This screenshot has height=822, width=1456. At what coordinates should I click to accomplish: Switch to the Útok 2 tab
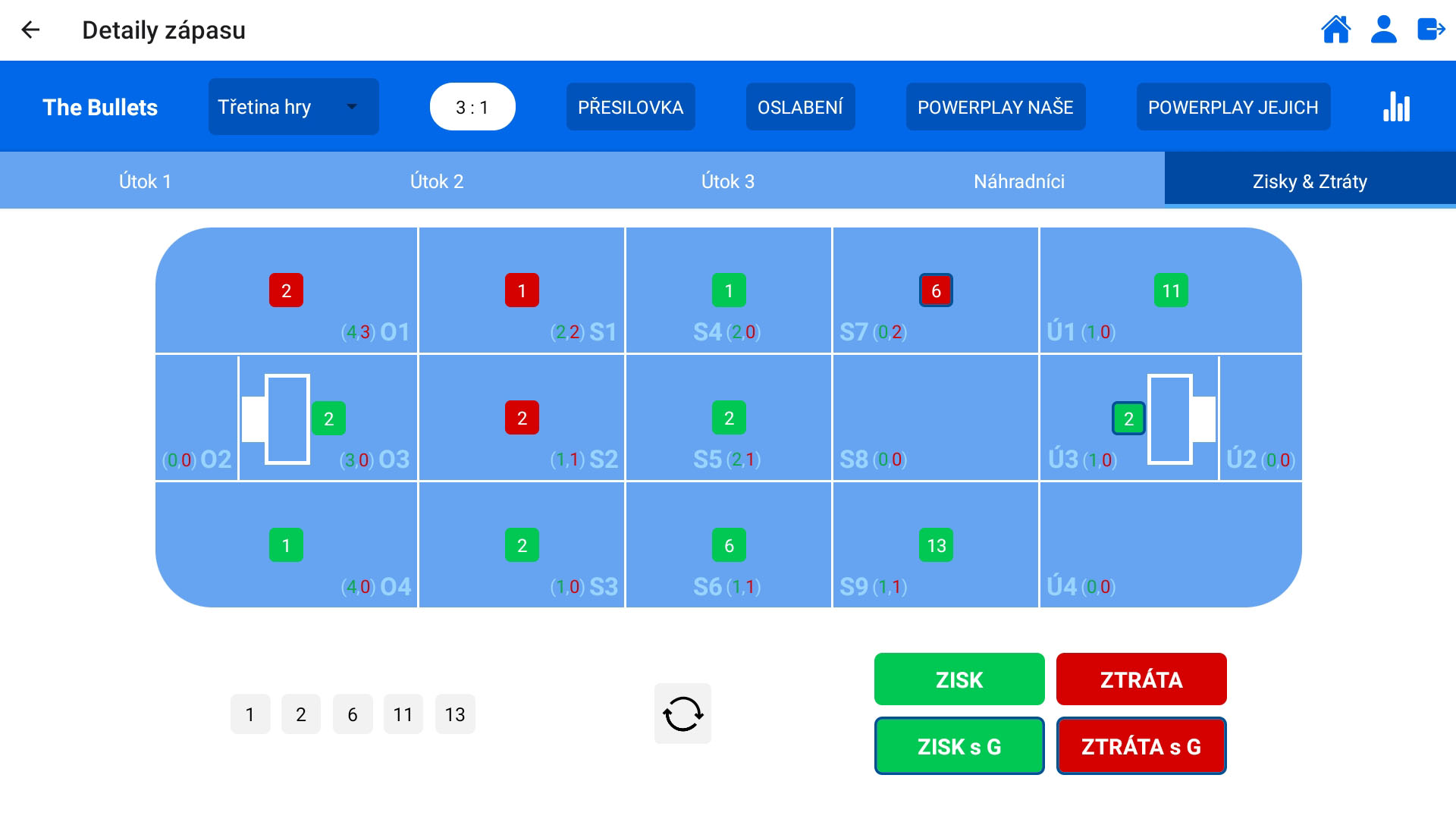click(x=436, y=181)
